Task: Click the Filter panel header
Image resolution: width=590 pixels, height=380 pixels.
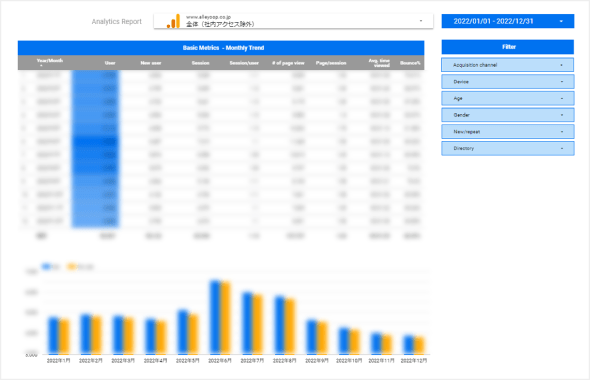Action: point(508,47)
